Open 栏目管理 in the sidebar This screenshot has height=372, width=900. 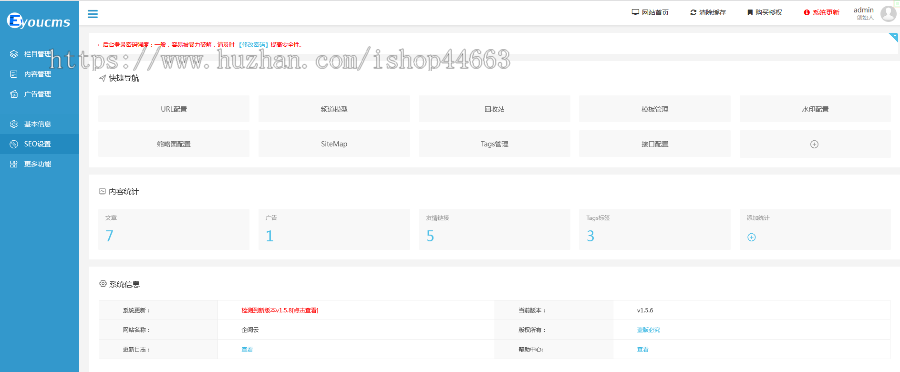coord(40,54)
